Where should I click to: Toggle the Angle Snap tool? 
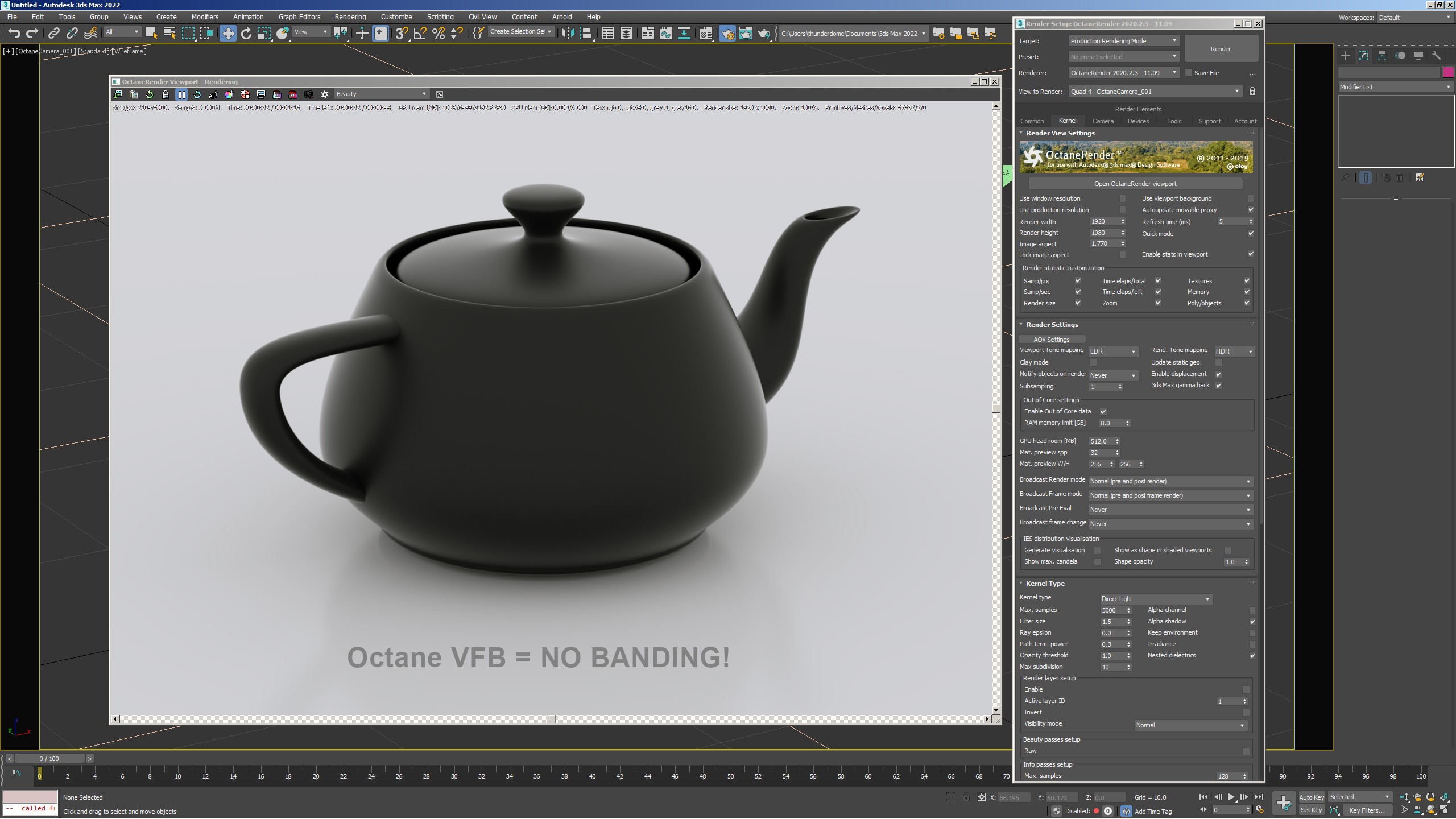coord(420,34)
